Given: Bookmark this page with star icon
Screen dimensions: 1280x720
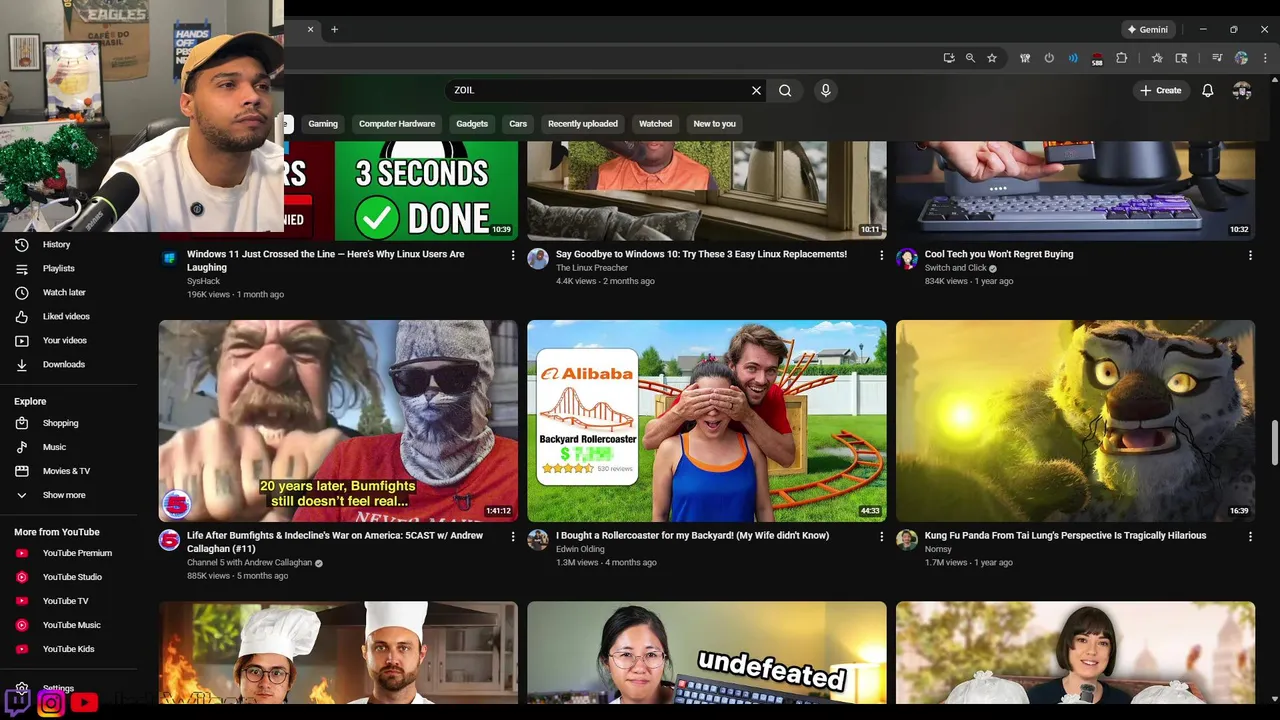Looking at the screenshot, I should point(992,58).
